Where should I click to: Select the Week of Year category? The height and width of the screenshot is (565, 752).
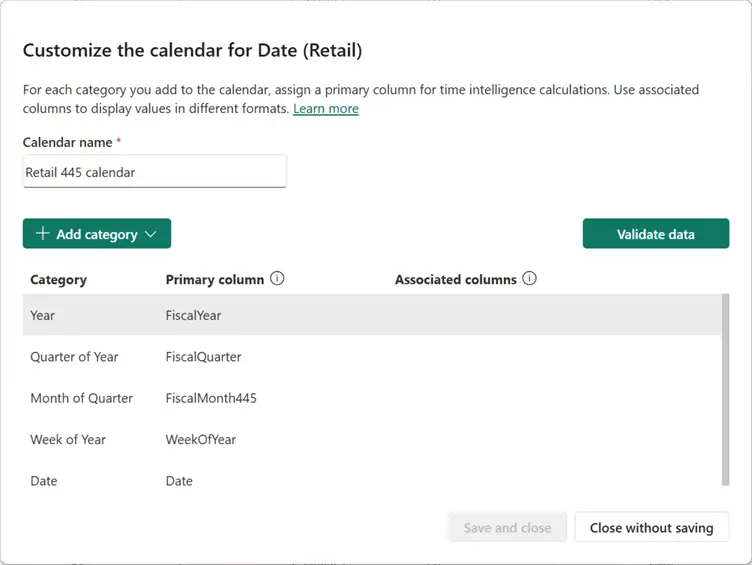coord(68,439)
